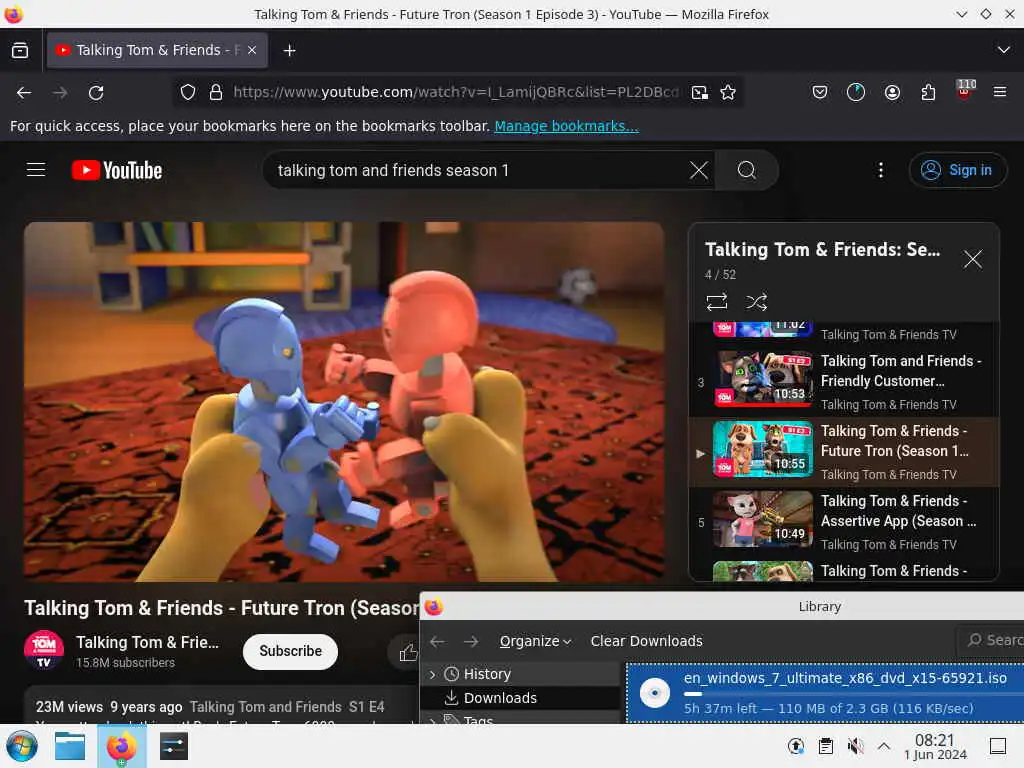Toggle loop playlist button
Image resolution: width=1024 pixels, height=768 pixels.
pos(716,302)
